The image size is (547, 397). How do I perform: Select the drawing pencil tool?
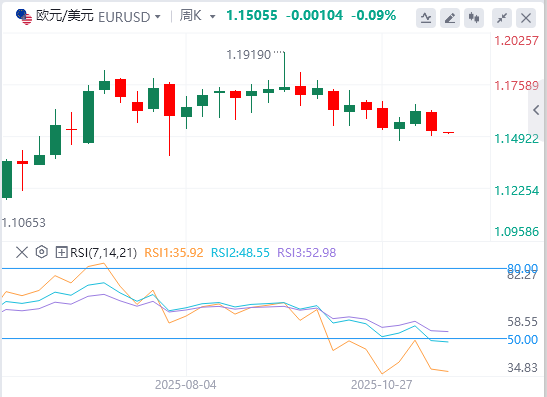[450, 18]
